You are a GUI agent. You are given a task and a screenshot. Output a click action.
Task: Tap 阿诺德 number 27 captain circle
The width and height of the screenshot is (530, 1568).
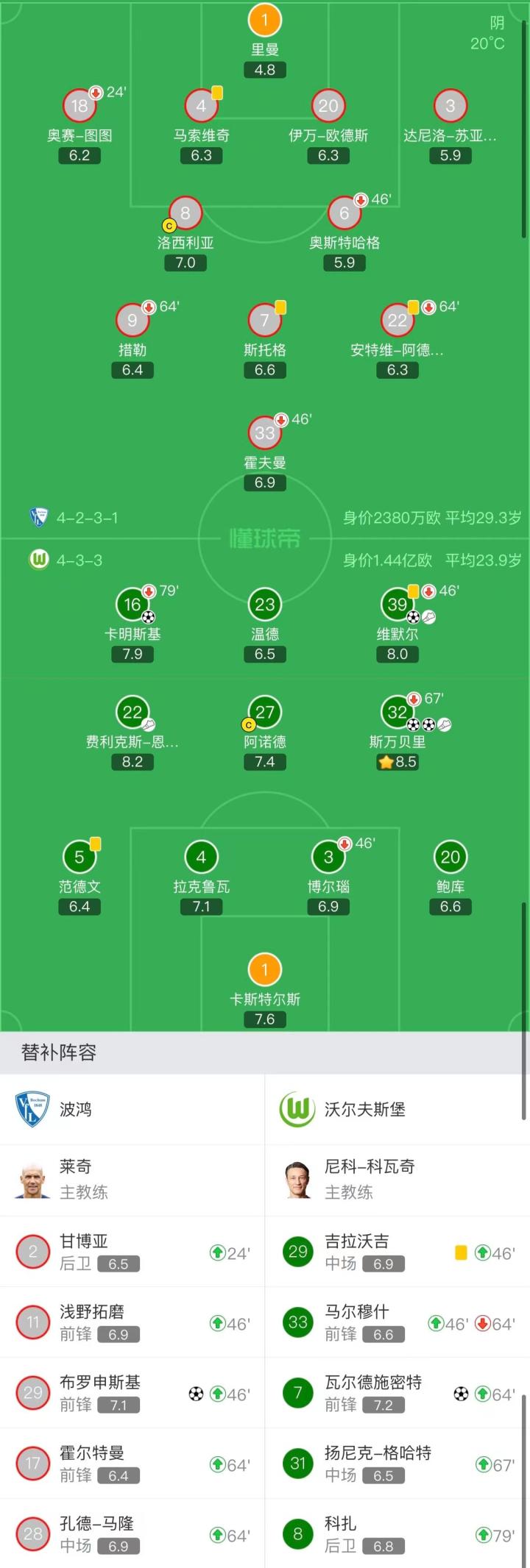coord(265,712)
